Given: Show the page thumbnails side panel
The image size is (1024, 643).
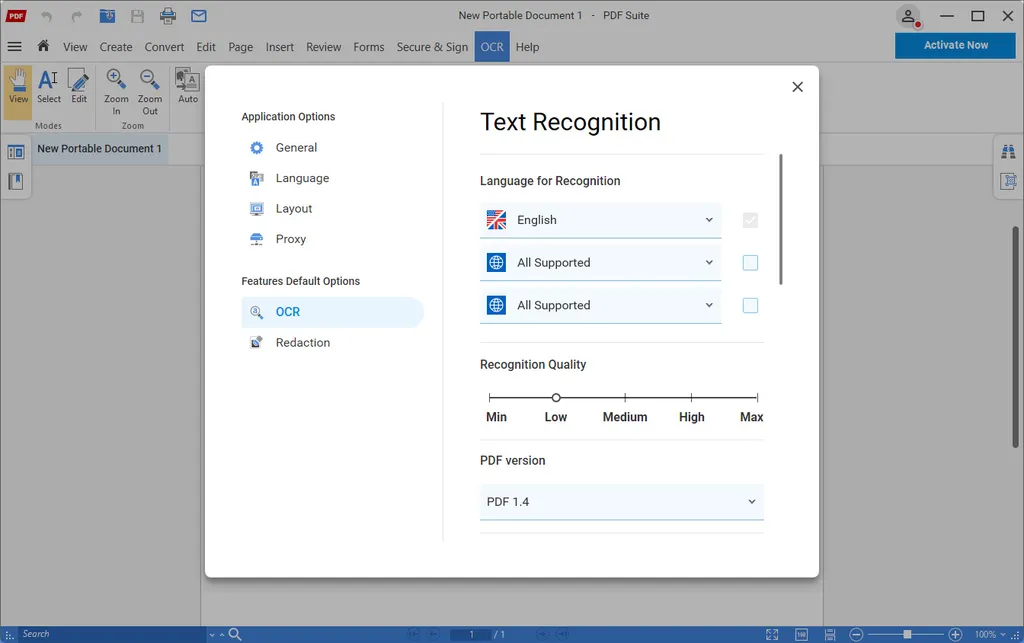Looking at the screenshot, I should click(16, 152).
